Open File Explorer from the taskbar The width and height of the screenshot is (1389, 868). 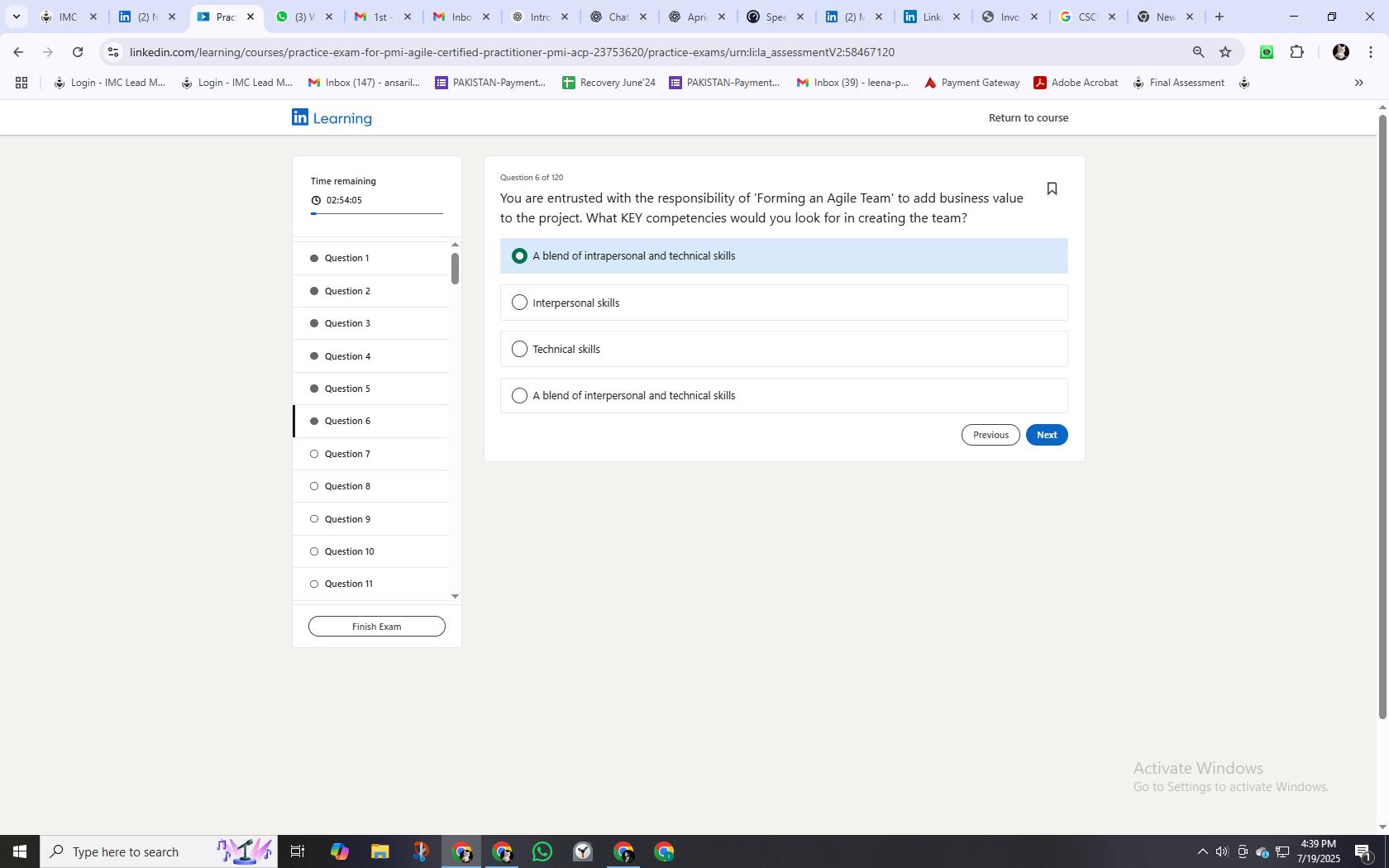pyautogui.click(x=379, y=851)
